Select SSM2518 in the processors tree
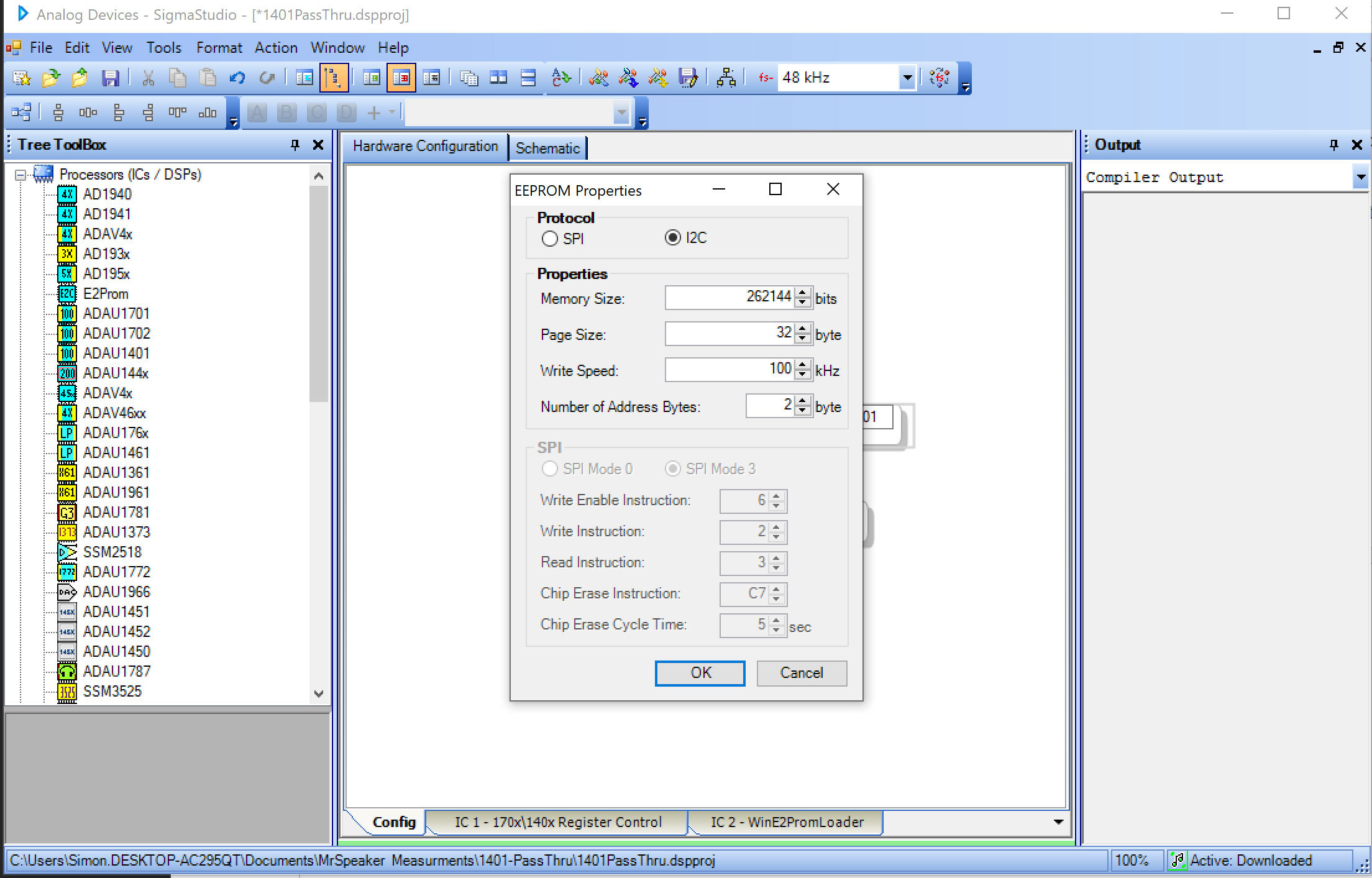 tap(112, 552)
